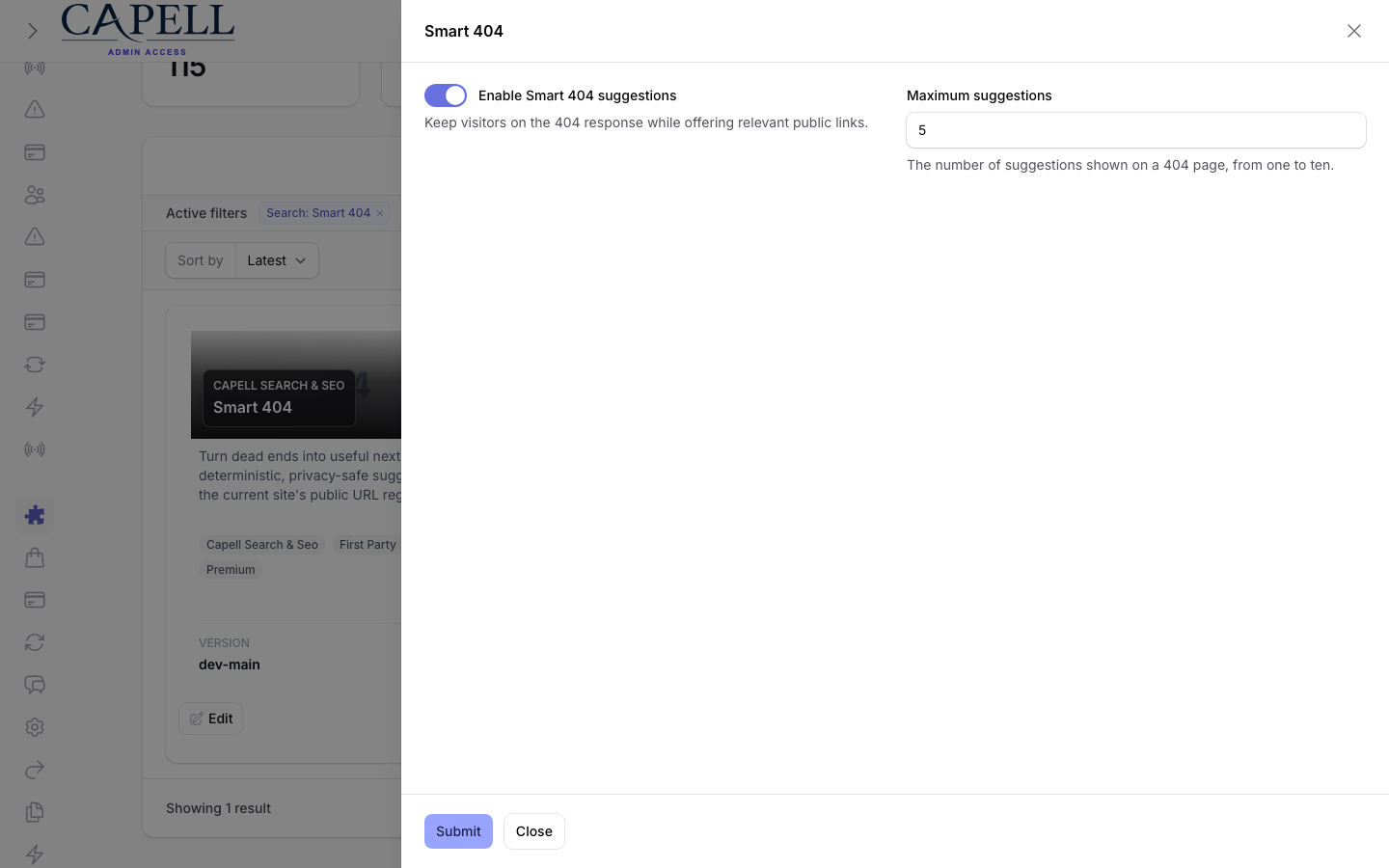
Task: Click the Maximum suggestions input field
Action: (x=1136, y=130)
